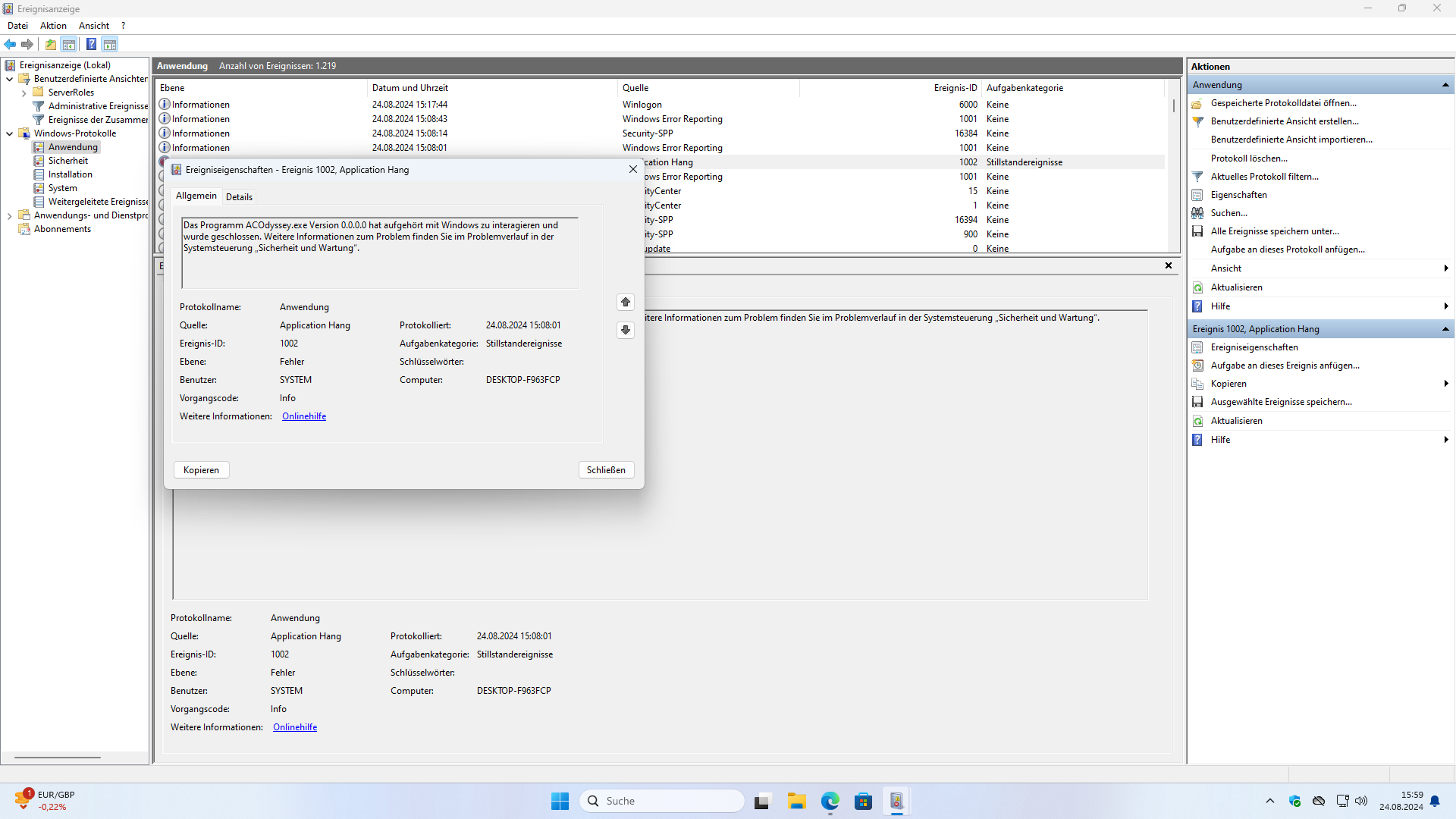Click the blue help toolbar icon
This screenshot has width=1456, height=819.
91,44
